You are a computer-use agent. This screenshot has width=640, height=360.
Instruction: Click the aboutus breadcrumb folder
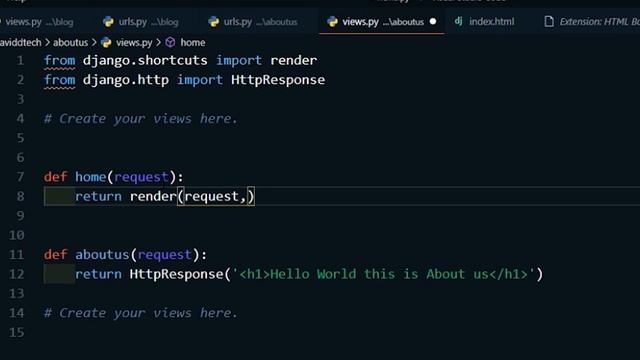point(70,42)
